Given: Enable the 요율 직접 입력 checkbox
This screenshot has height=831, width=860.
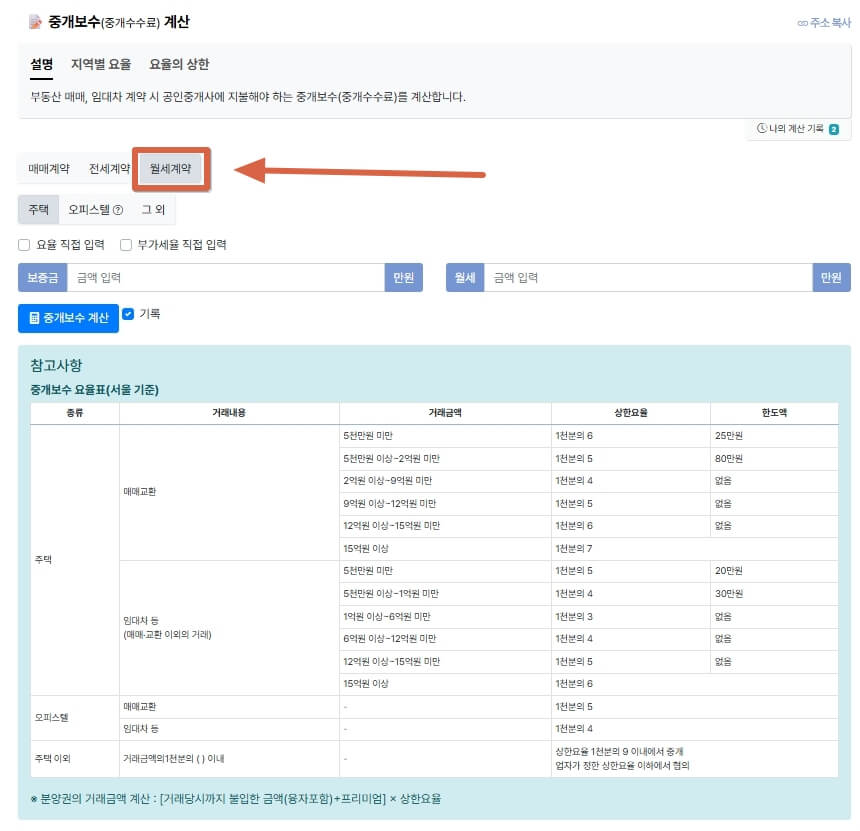Looking at the screenshot, I should 24,245.
